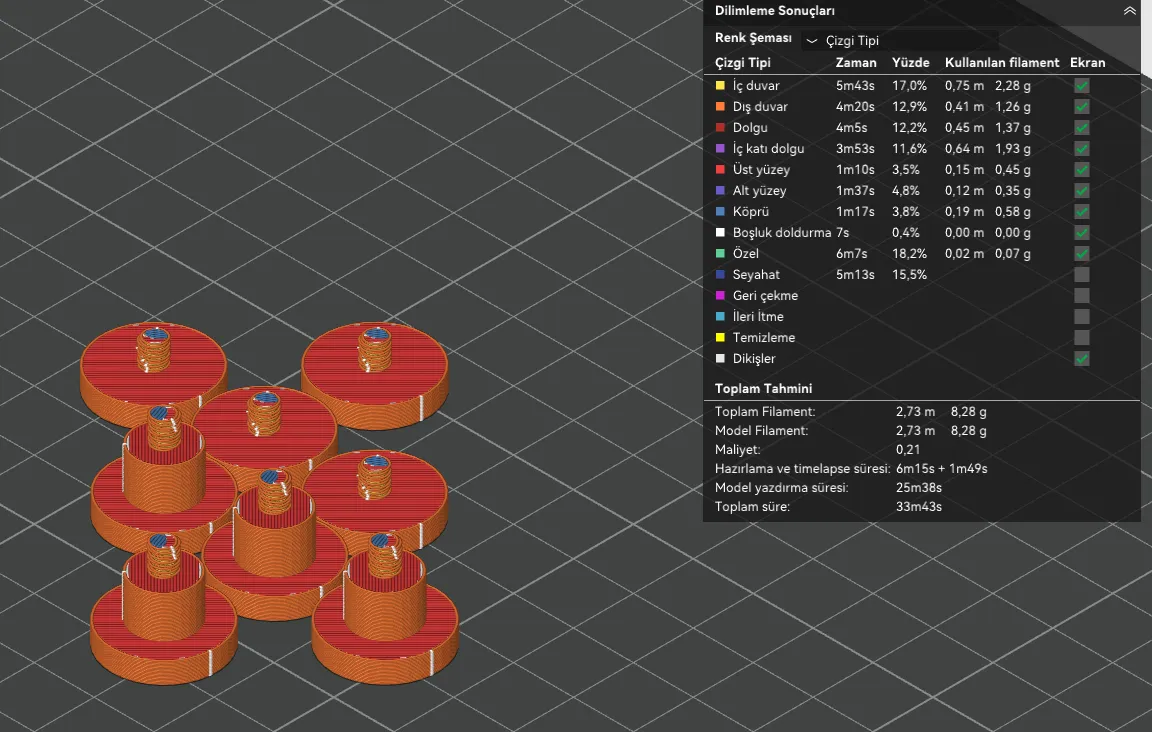The height and width of the screenshot is (732, 1152).
Task: Click the Zaman column header
Action: tap(856, 62)
